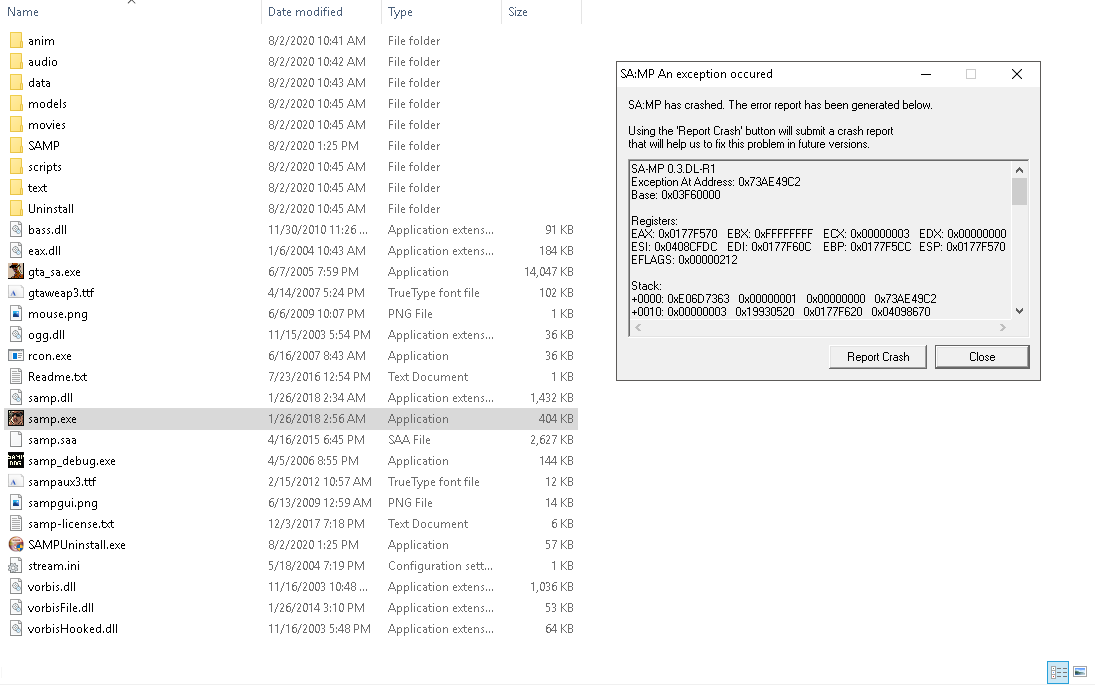Select the bass.dll file icon

(x=16, y=229)
